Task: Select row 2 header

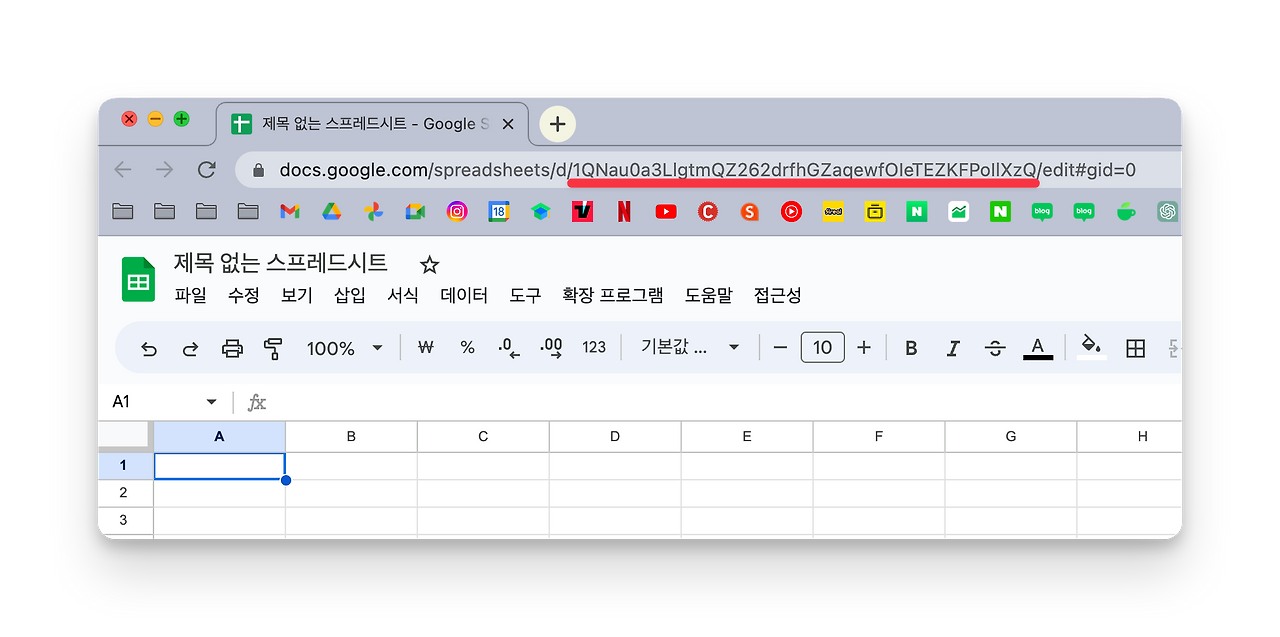Action: [125, 493]
